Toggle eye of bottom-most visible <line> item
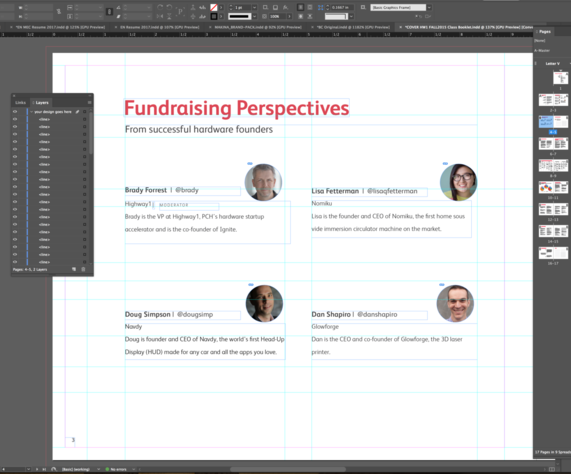Screen dimensions: 571x474 pyautogui.click(x=15, y=262)
